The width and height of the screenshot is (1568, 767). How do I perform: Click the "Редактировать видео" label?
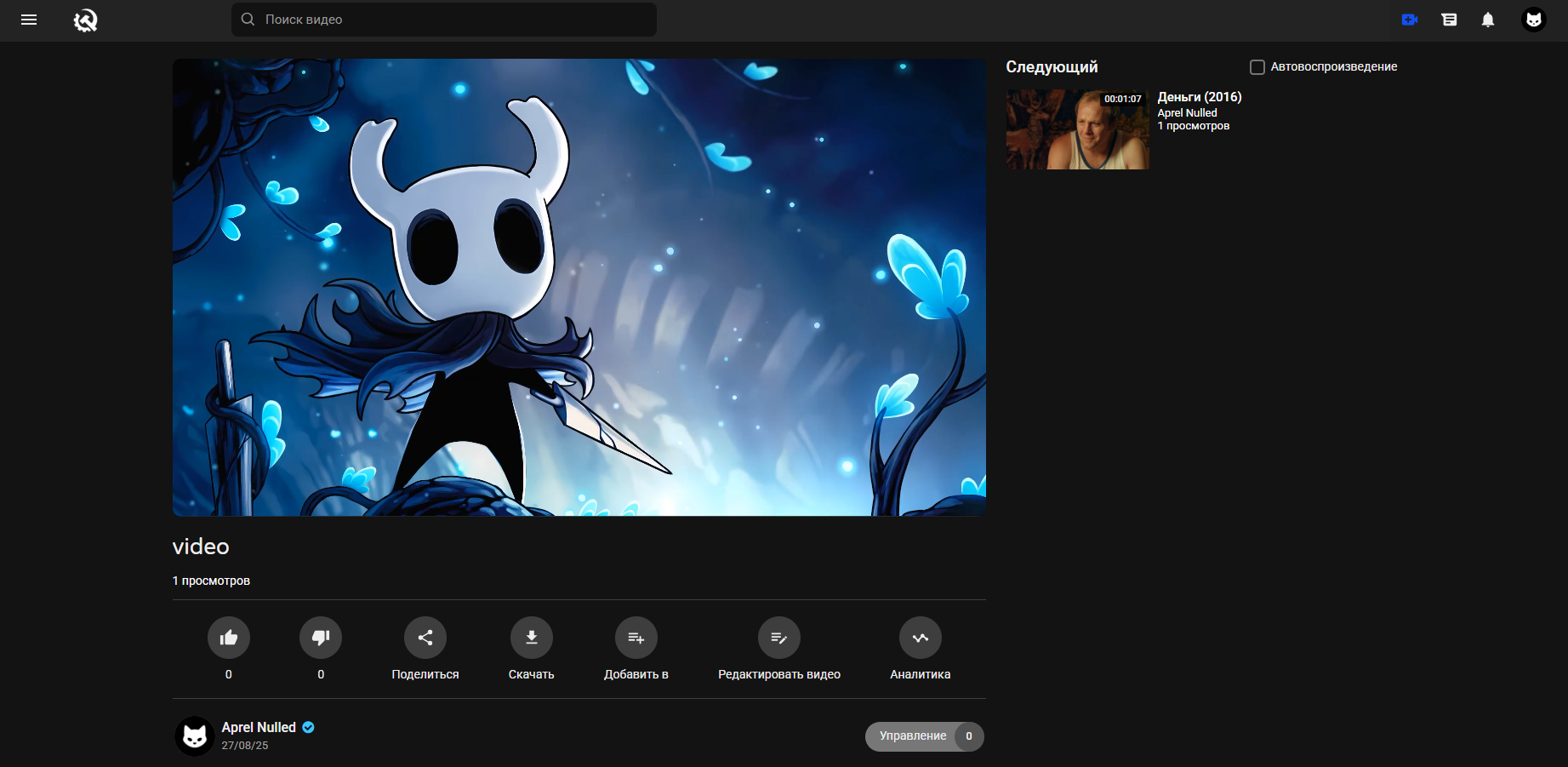click(779, 674)
